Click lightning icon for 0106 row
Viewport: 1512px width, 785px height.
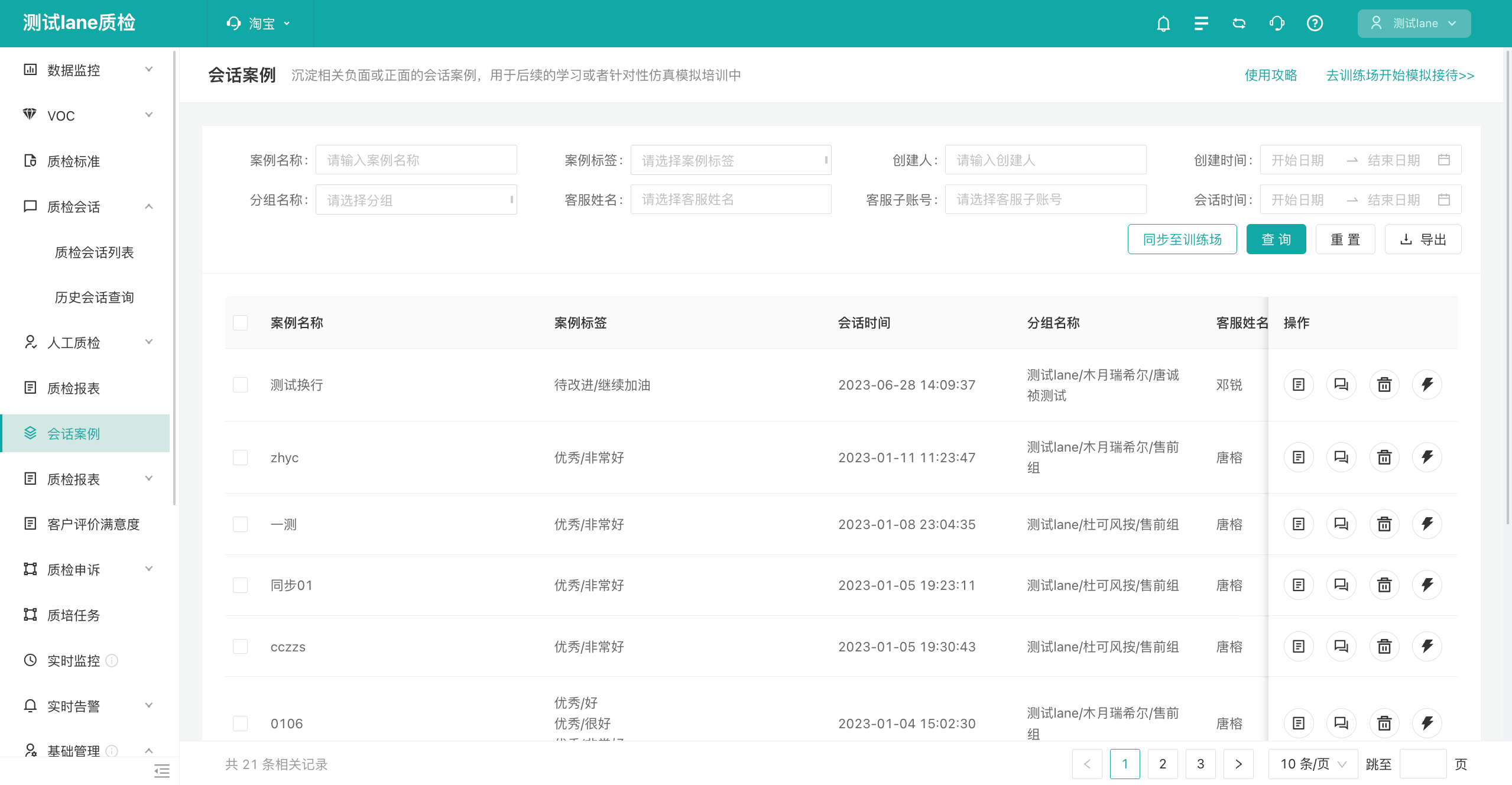pos(1427,724)
